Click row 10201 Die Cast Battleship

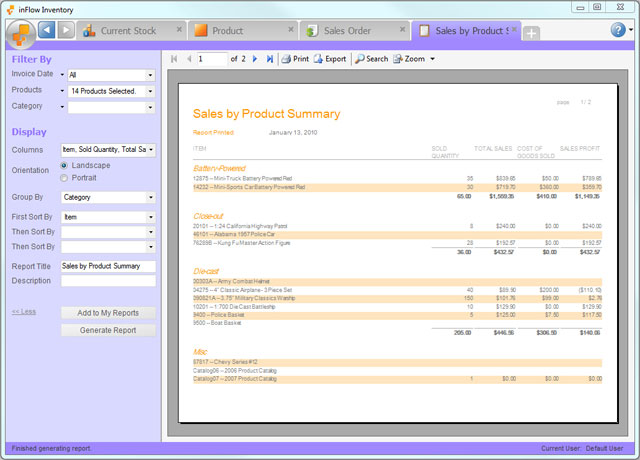pos(397,307)
